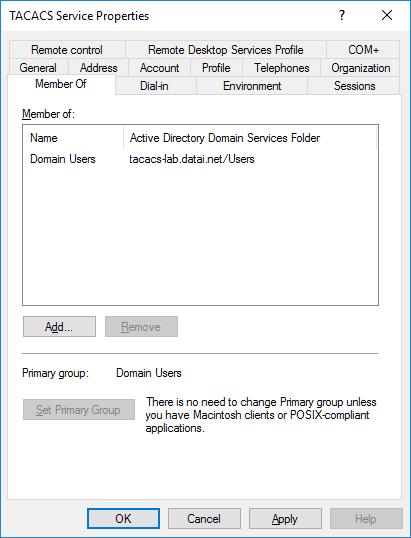411x538 pixels.
Task: Close the TACACS Service Properties dialog
Action: [387, 15]
